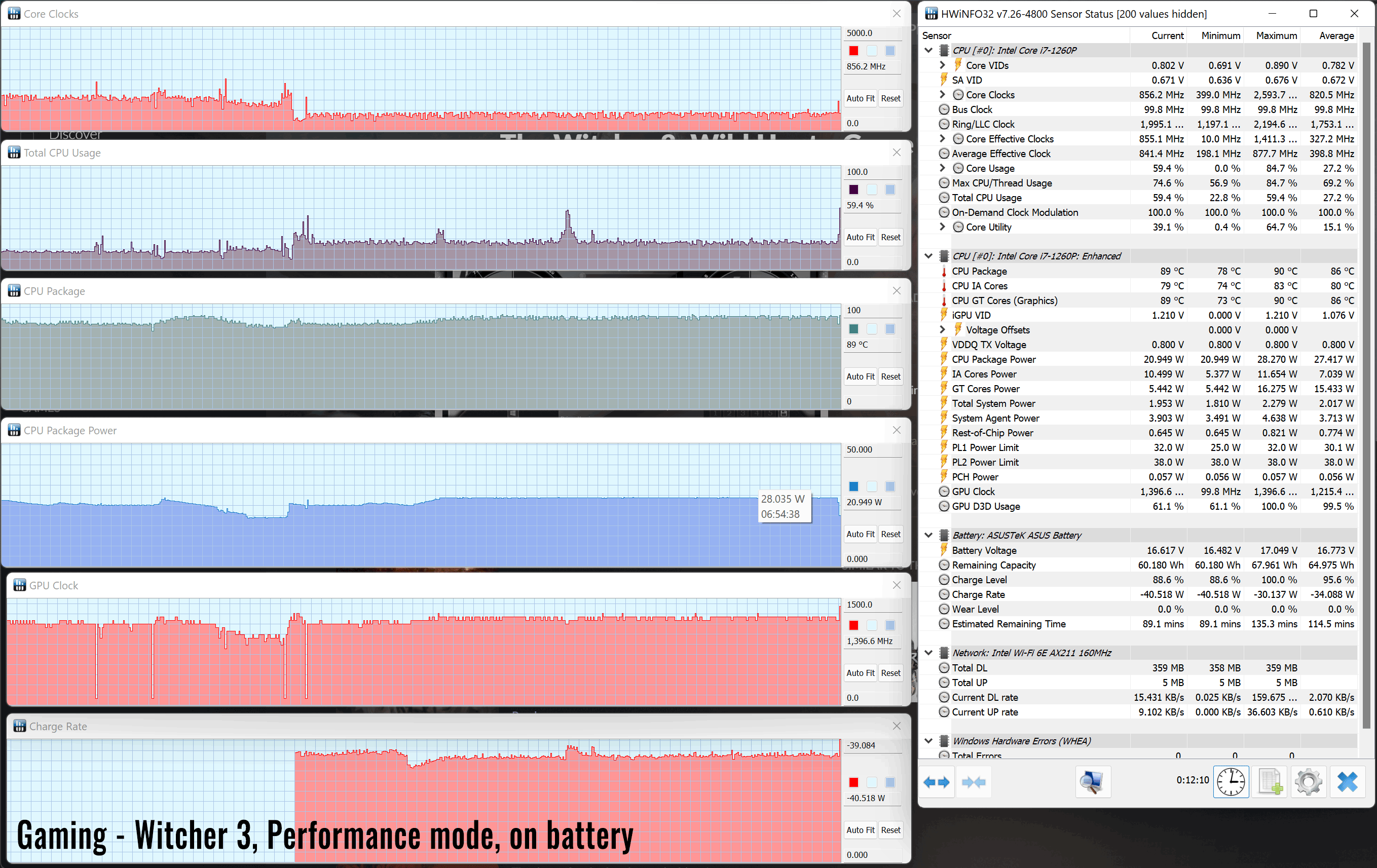Image resolution: width=1377 pixels, height=868 pixels.
Task: Click the Core Clocks graph window title icon
Action: 14,14
